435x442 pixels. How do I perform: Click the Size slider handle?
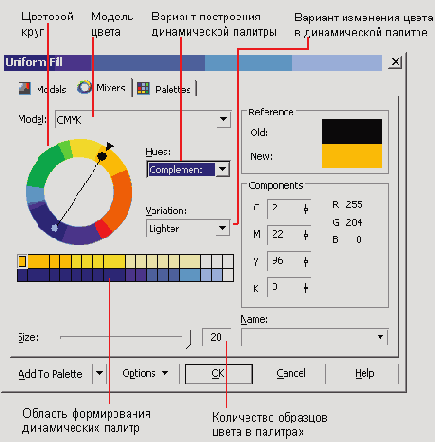189,339
